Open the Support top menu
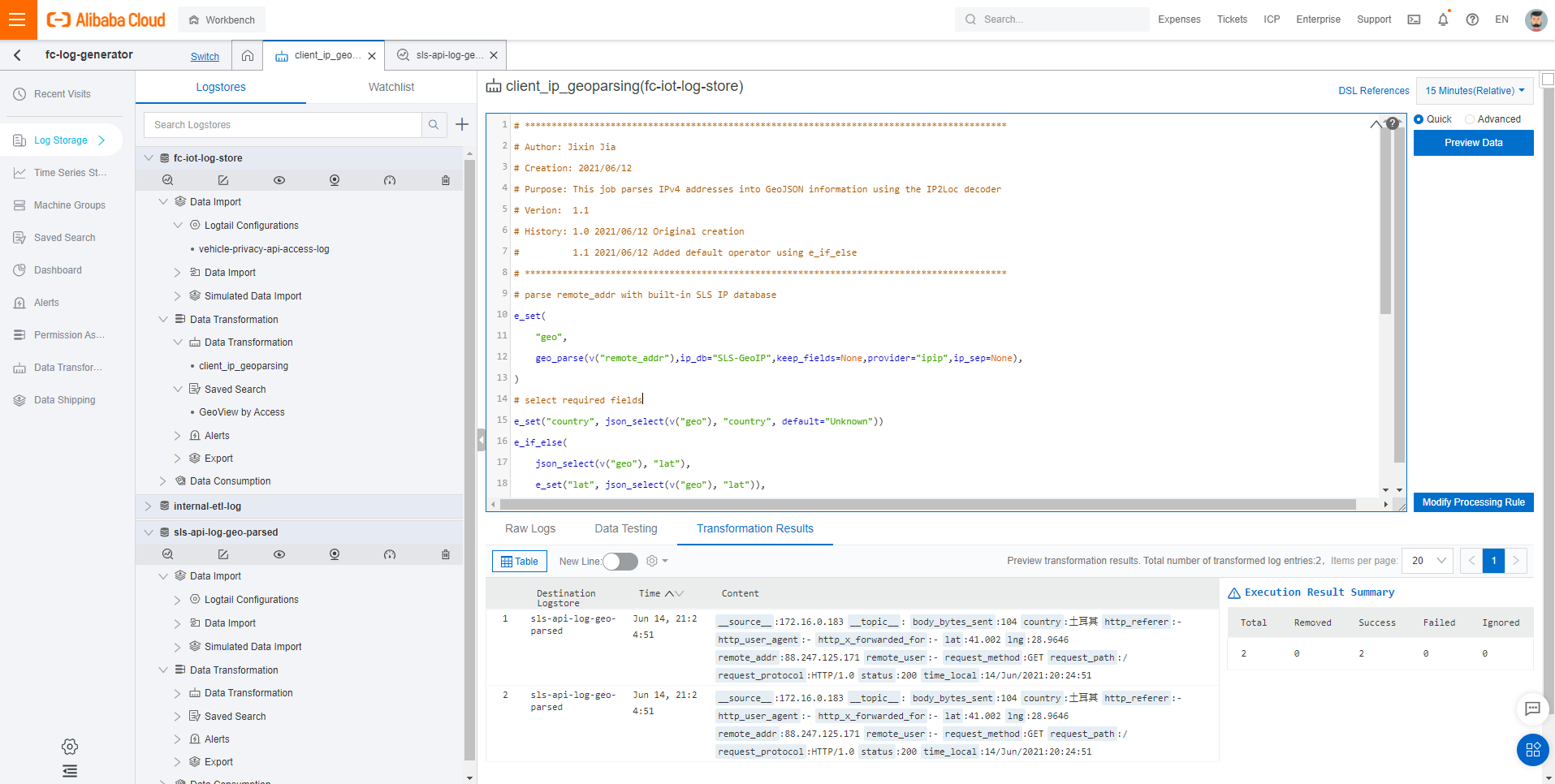This screenshot has width=1555, height=784. pos(1374,19)
